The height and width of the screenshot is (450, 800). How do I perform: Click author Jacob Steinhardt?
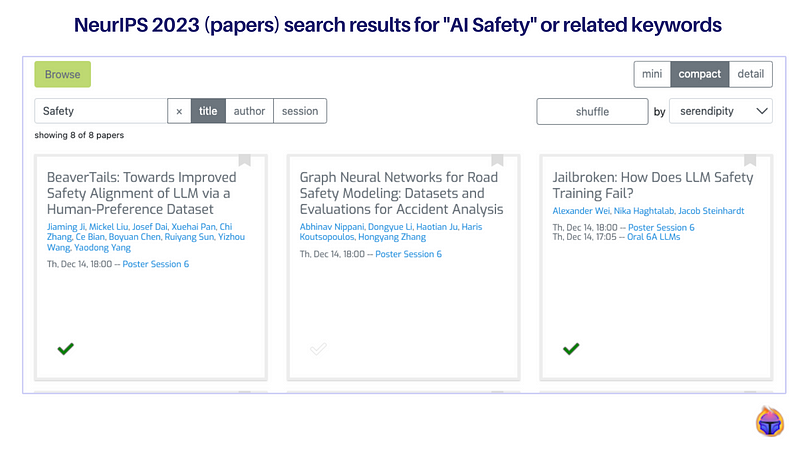pos(711,211)
